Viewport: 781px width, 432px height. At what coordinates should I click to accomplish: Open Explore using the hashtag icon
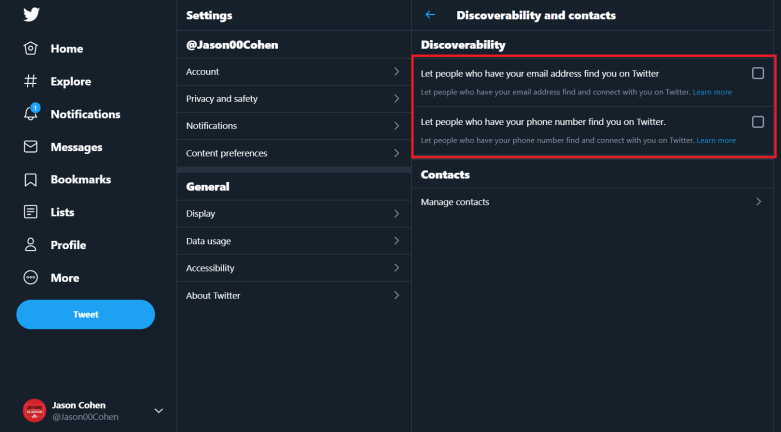coord(30,81)
